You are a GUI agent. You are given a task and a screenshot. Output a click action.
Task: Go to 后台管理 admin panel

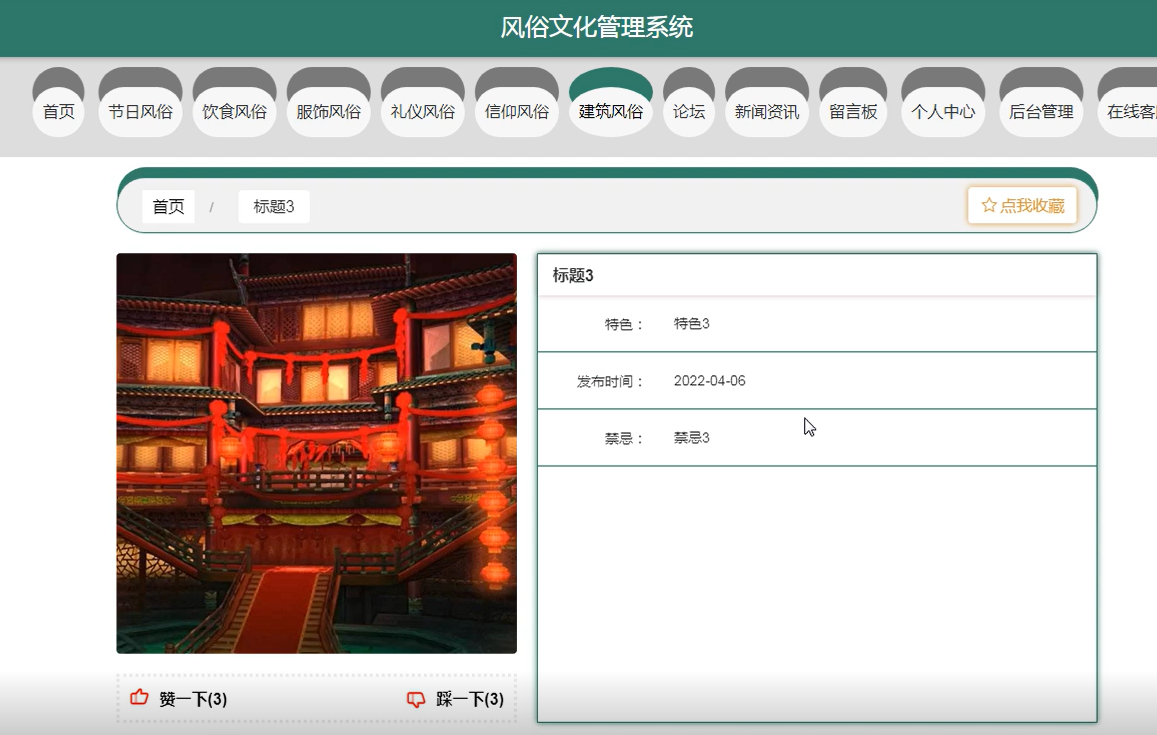(x=1041, y=111)
